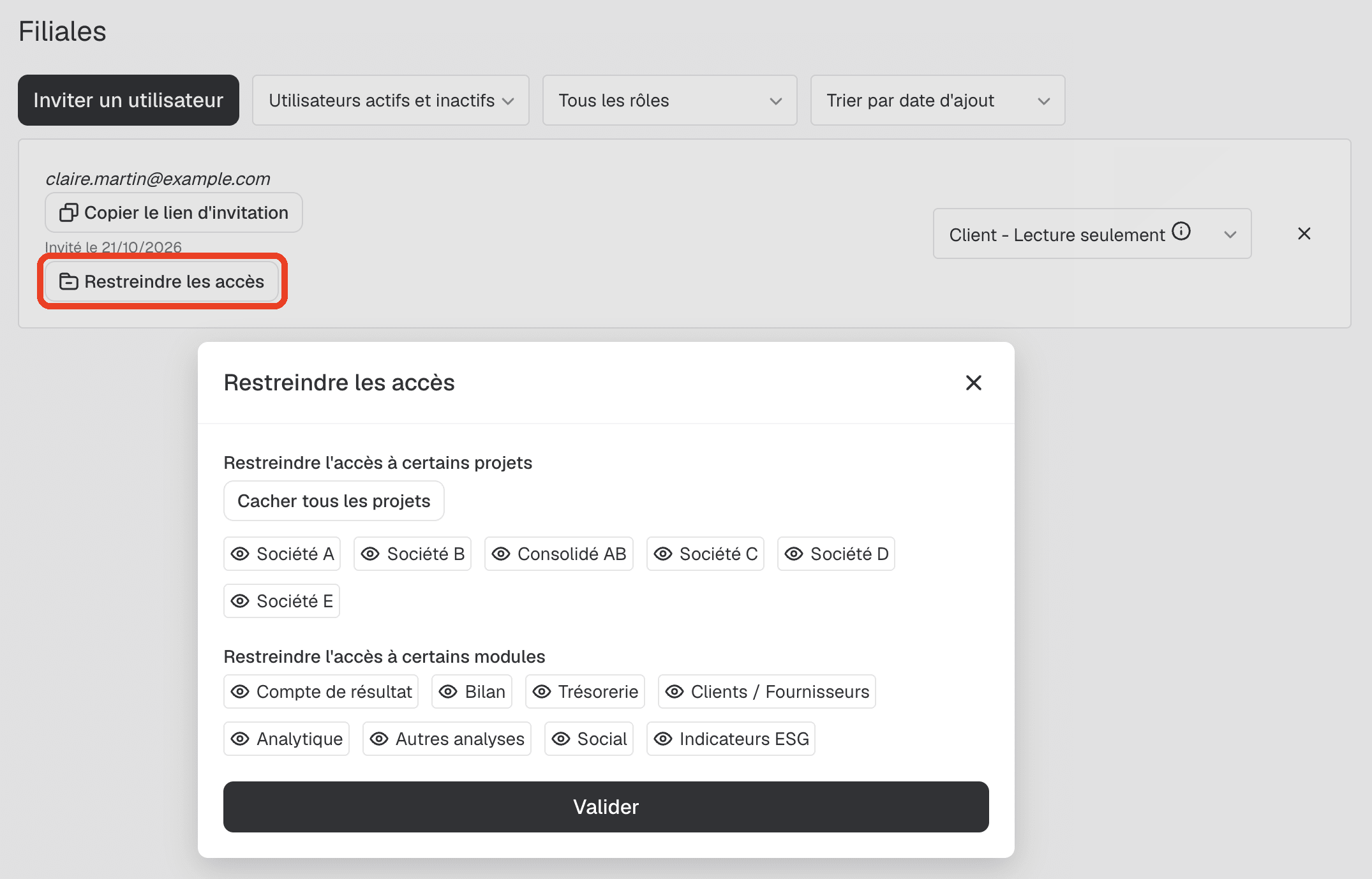Viewport: 1372px width, 879px height.
Task: Hide the Social module
Action: pyautogui.click(x=589, y=739)
